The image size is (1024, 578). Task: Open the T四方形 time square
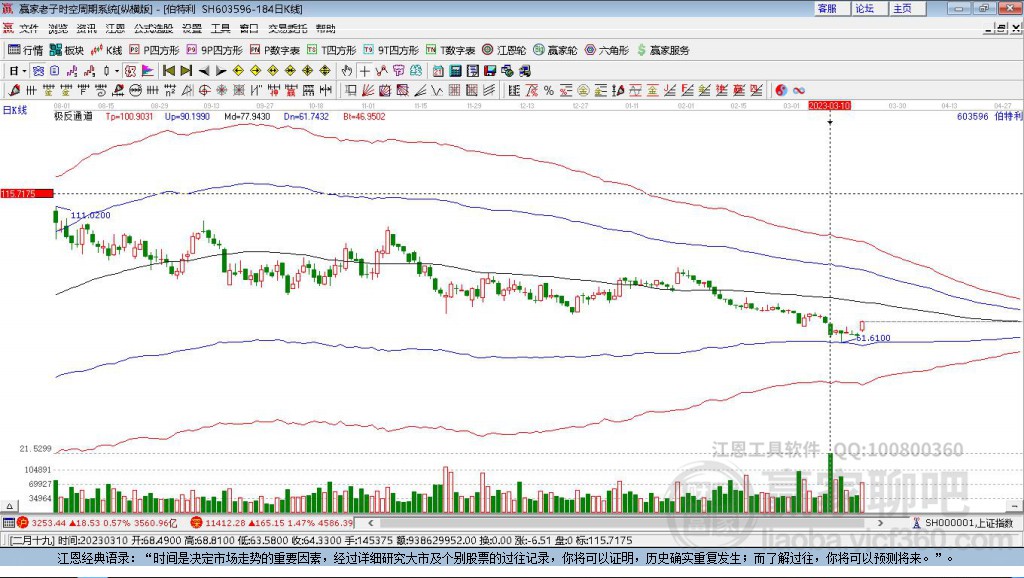click(331, 50)
